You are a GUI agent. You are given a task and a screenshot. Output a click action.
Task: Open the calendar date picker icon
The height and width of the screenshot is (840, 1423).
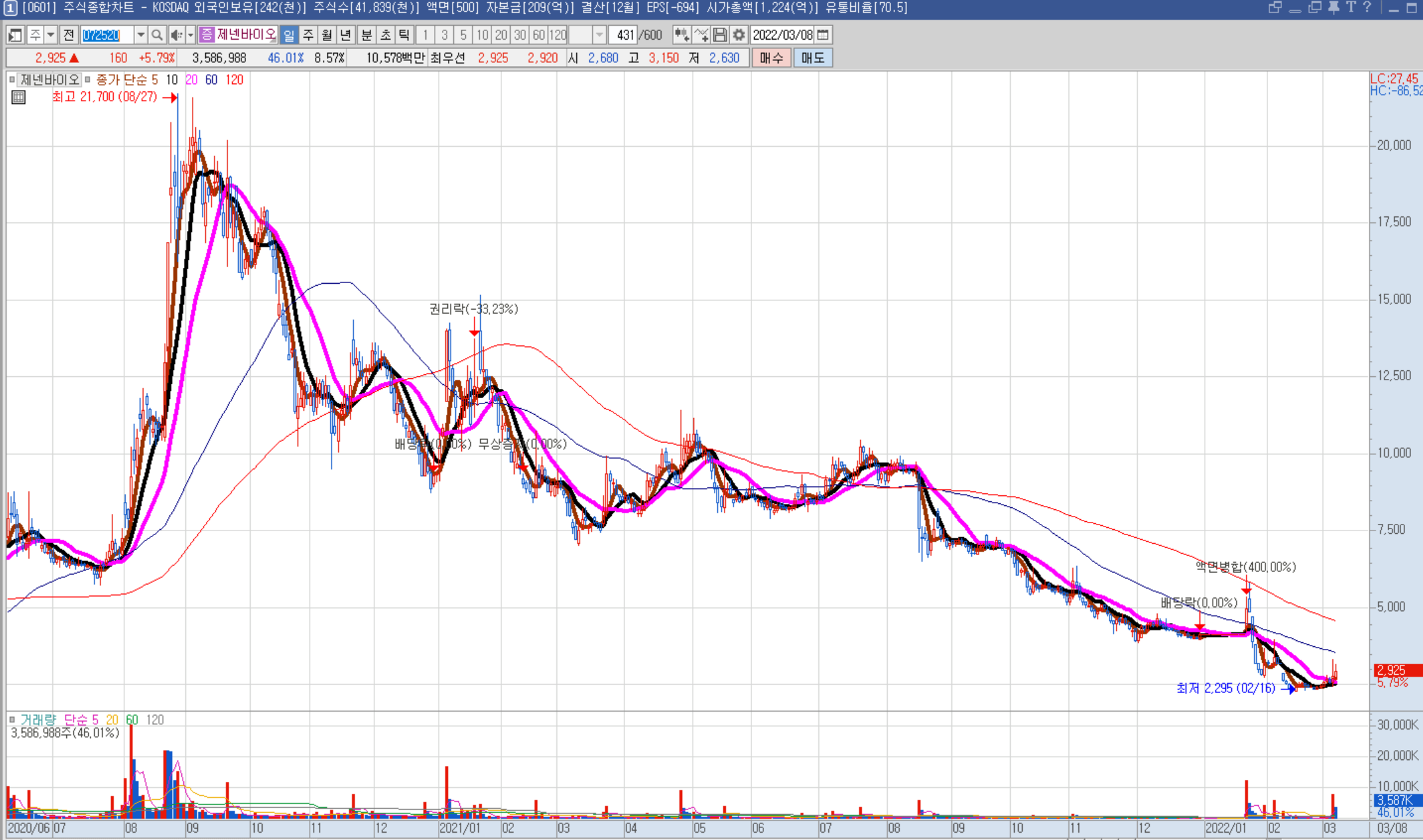coord(823,35)
